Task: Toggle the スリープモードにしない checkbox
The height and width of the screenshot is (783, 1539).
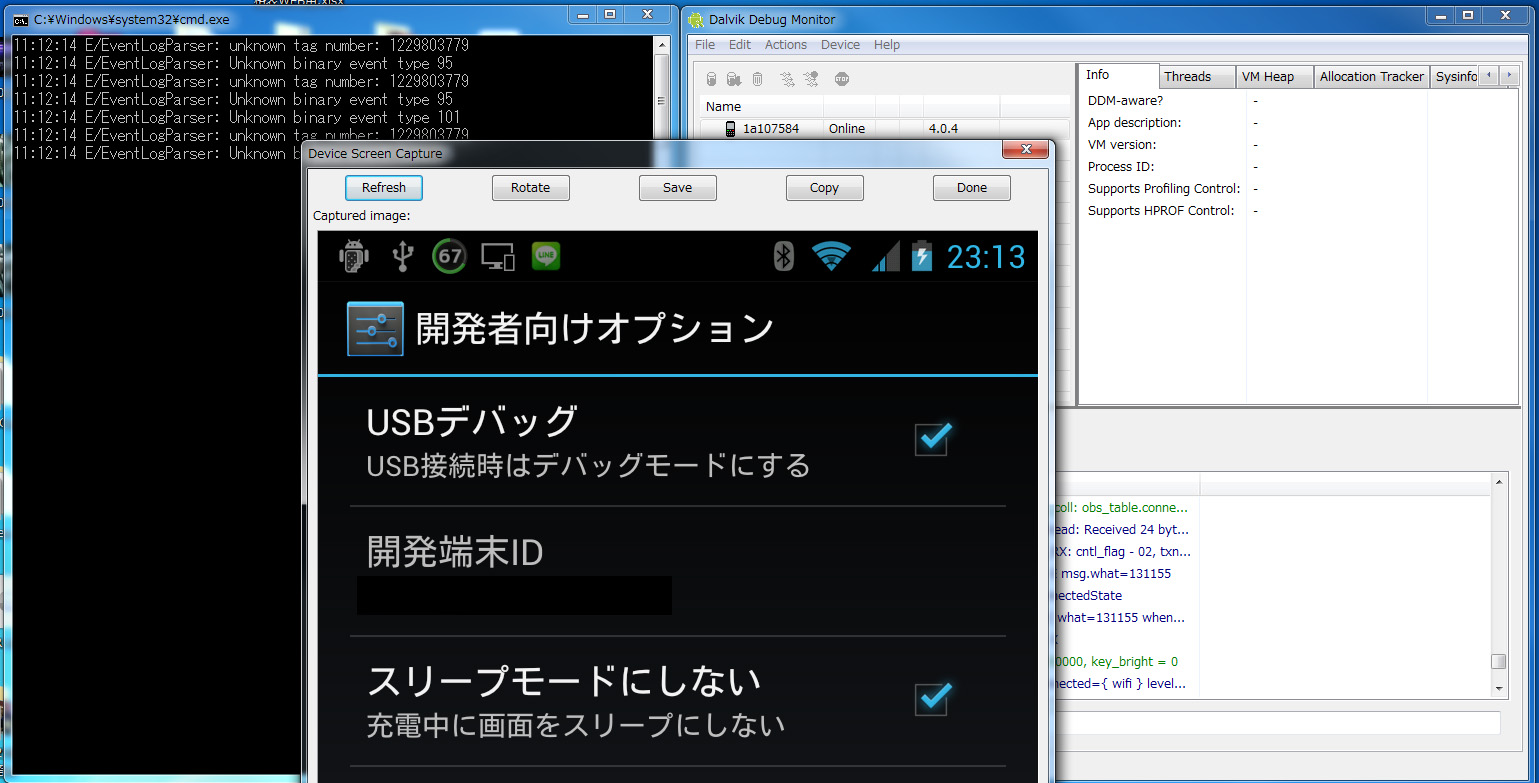Action: tap(932, 698)
